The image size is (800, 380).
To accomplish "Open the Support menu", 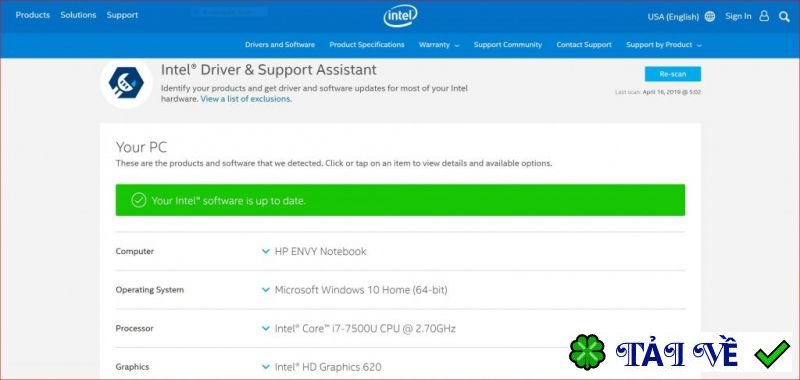I will click(x=122, y=15).
